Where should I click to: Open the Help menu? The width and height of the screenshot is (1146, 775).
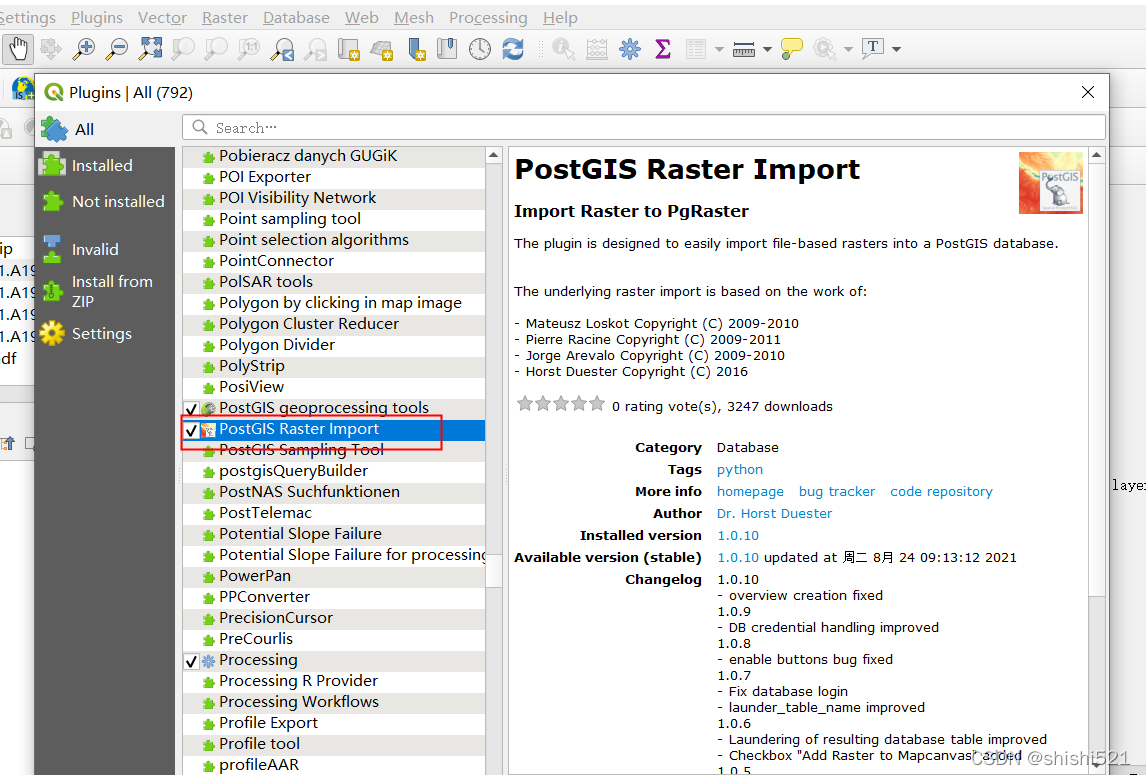point(560,18)
